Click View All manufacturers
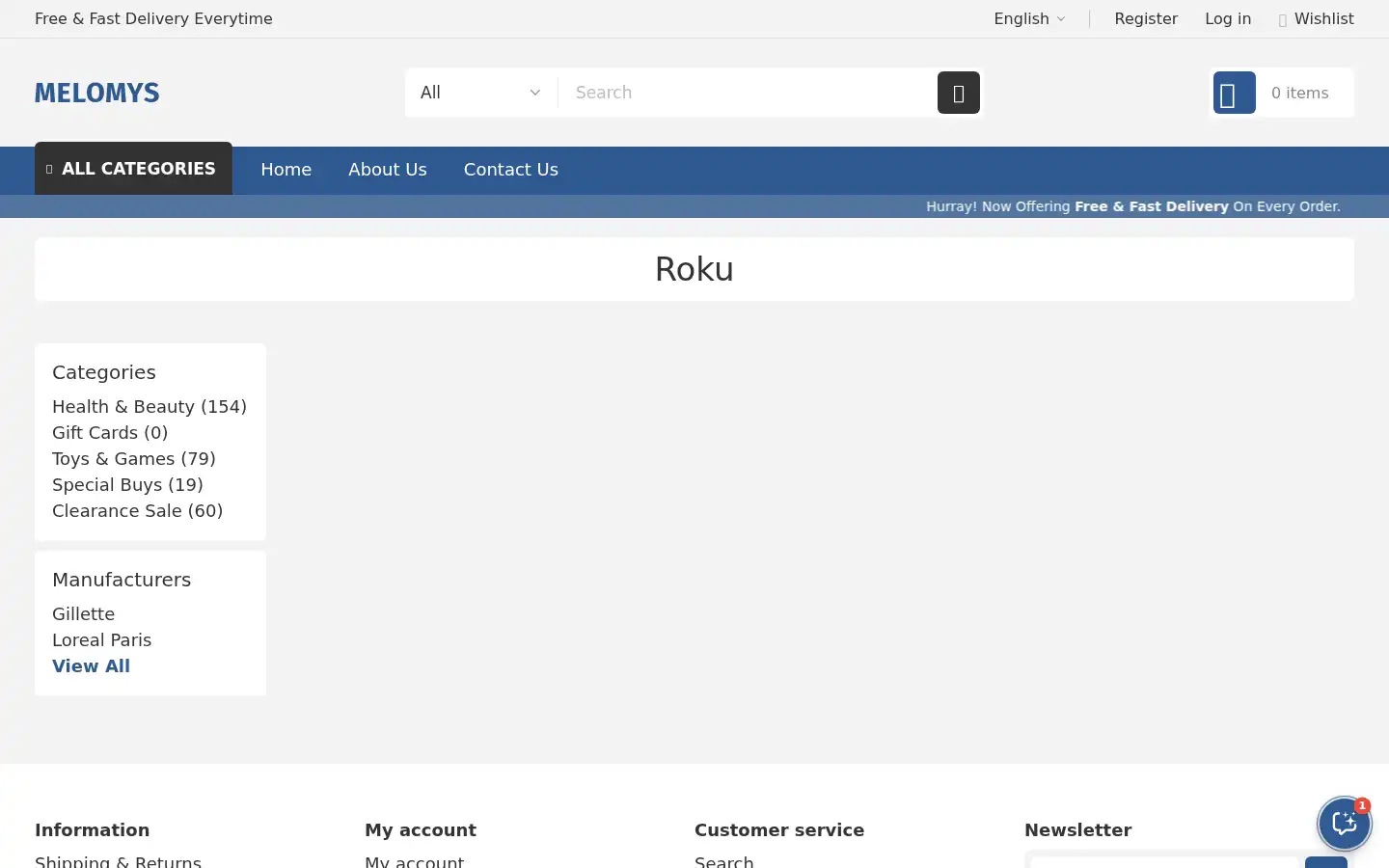The width and height of the screenshot is (1389, 868). (x=91, y=666)
